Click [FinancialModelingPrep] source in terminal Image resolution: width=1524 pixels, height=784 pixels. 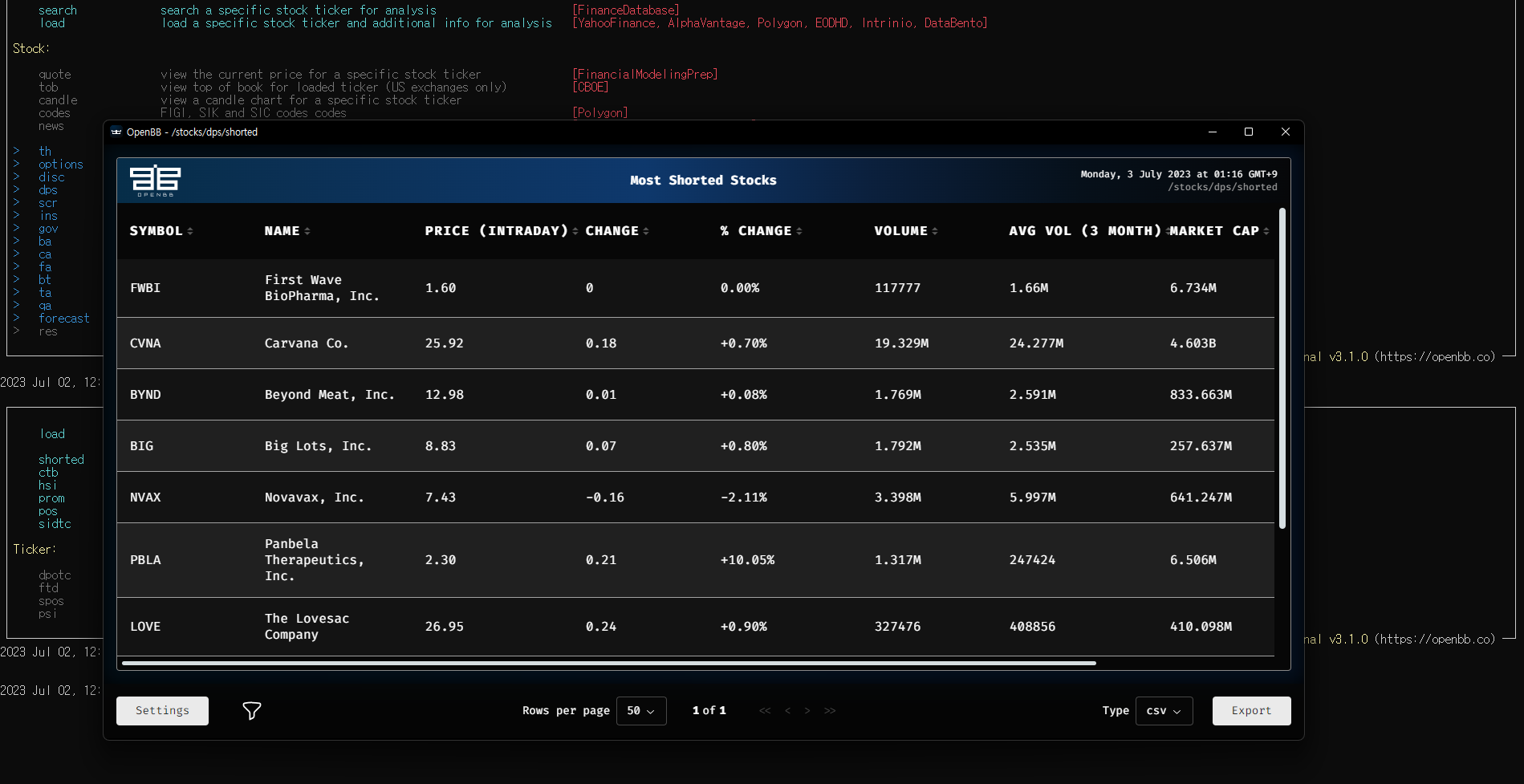[x=645, y=75]
